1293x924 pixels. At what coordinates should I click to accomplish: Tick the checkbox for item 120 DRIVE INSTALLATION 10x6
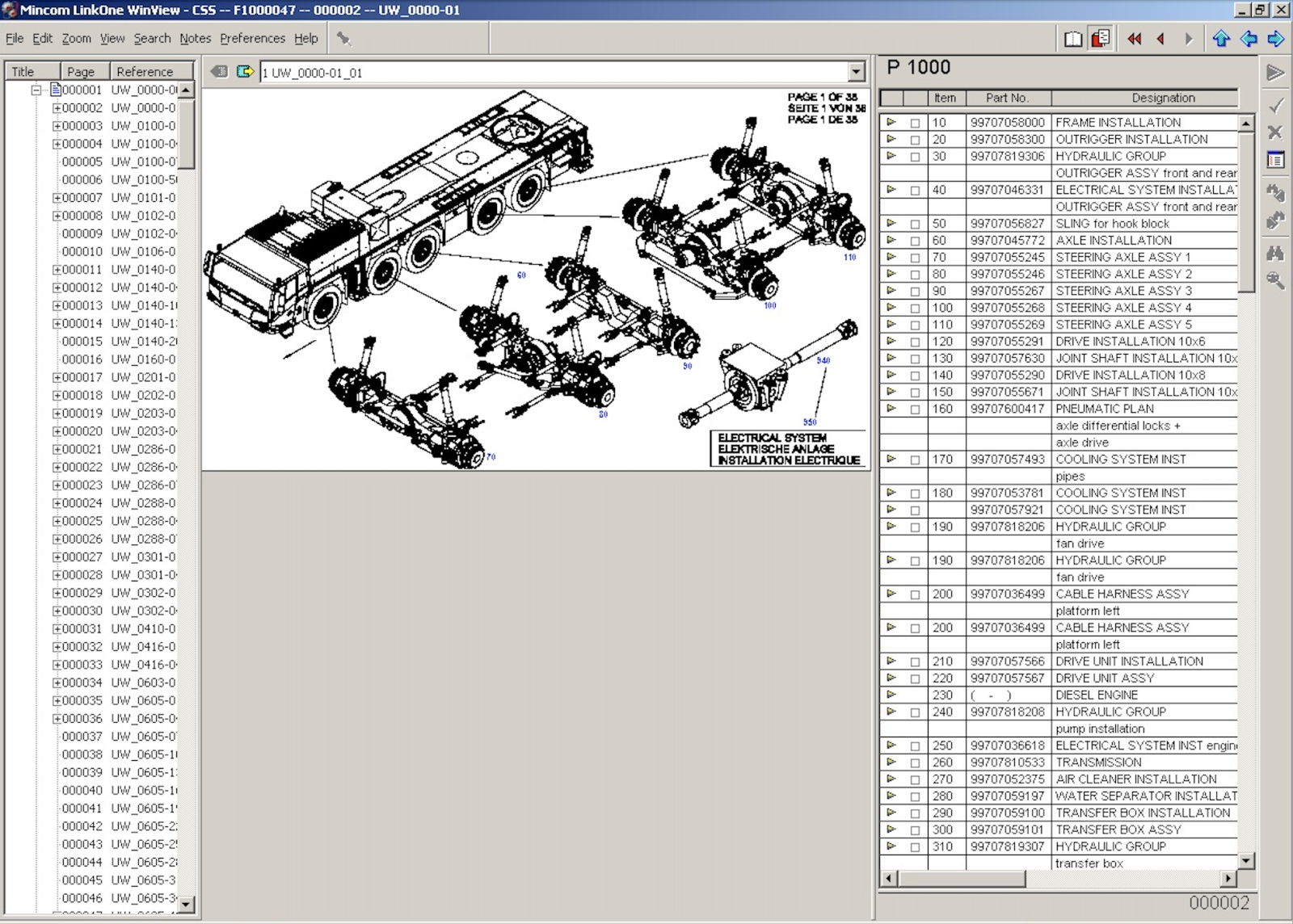[915, 342]
